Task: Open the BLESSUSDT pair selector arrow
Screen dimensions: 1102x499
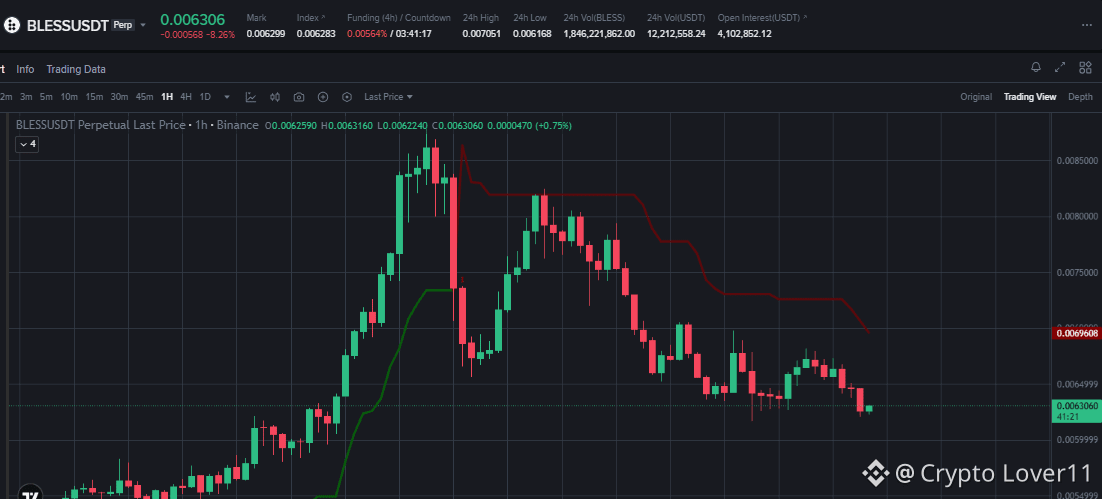Action: tap(143, 25)
